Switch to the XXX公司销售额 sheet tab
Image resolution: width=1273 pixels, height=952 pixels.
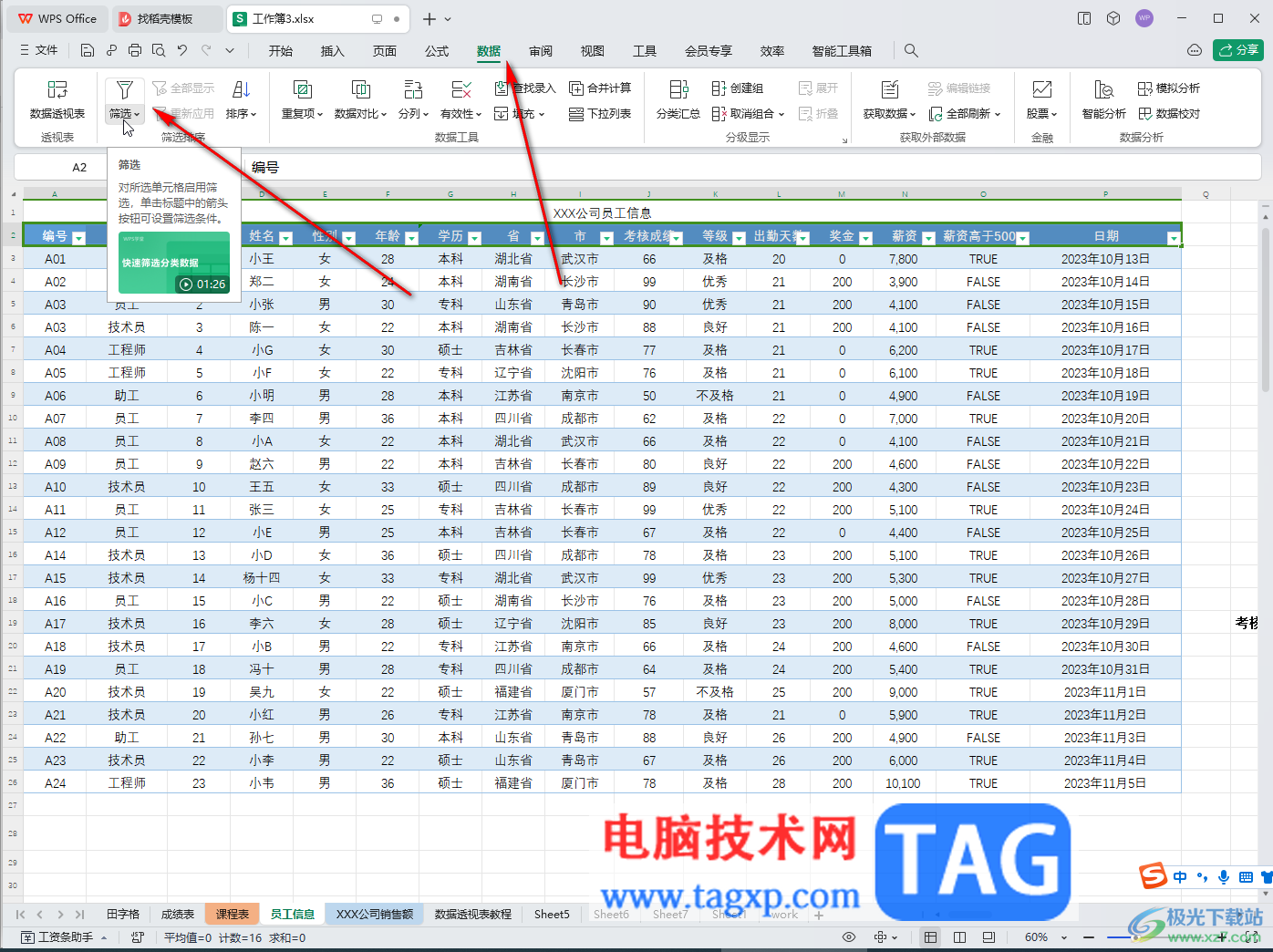pos(375,914)
